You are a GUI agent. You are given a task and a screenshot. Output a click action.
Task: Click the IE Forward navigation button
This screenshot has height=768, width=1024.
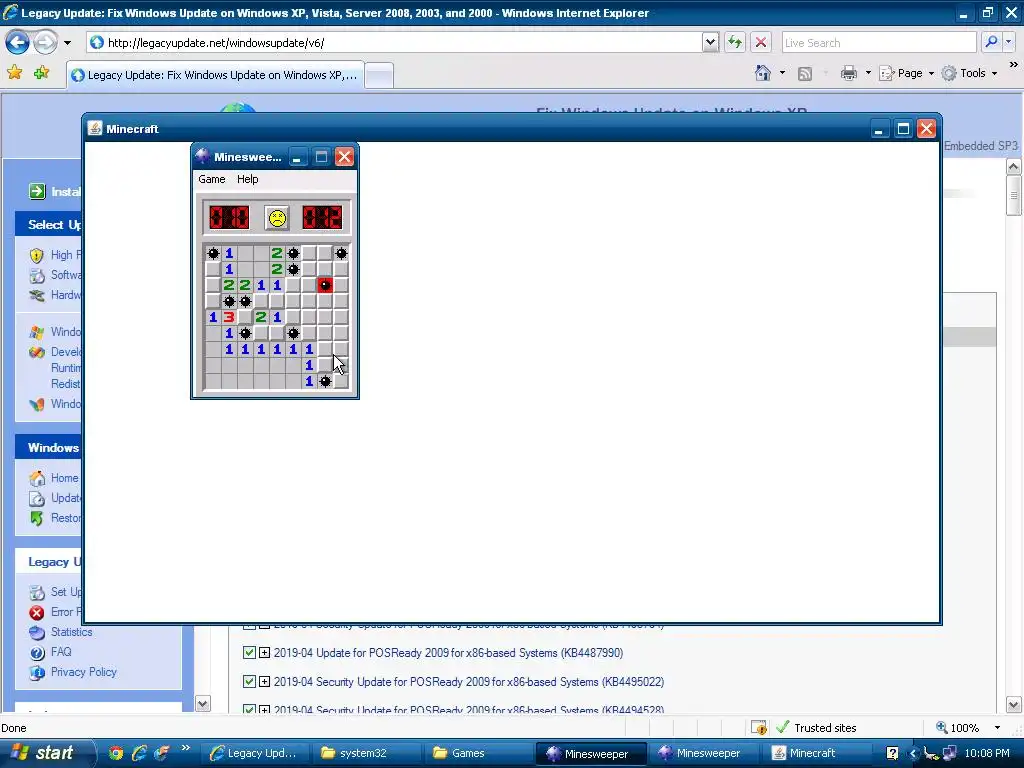[46, 43]
